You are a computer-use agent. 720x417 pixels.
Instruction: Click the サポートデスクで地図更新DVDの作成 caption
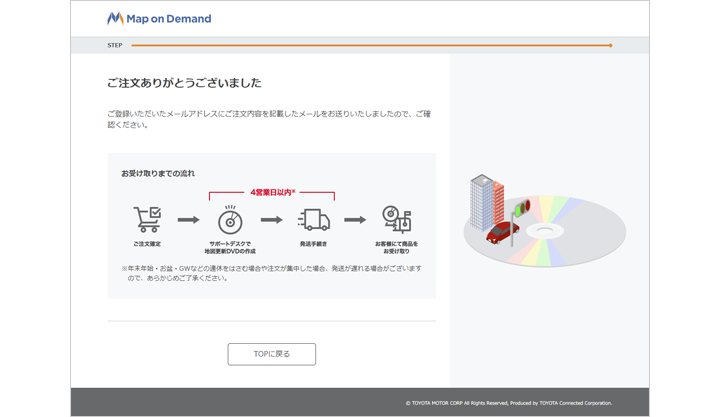click(230, 248)
